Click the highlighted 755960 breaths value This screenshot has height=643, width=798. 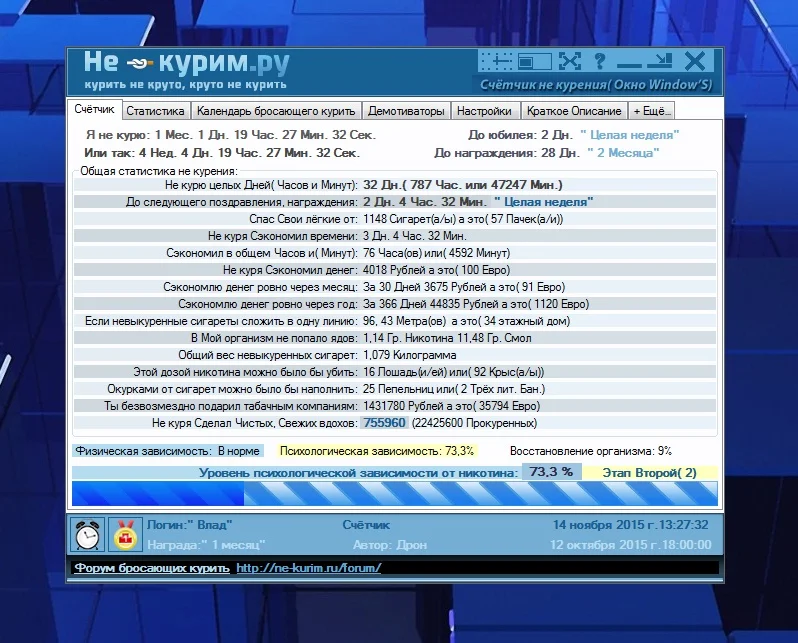tap(384, 423)
